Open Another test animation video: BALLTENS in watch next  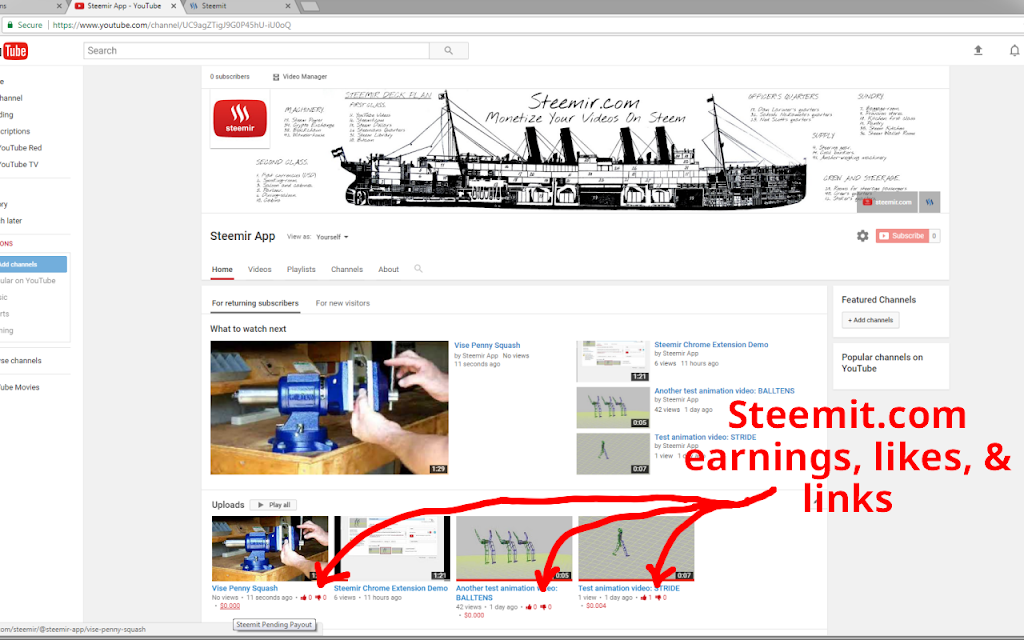[724, 391]
